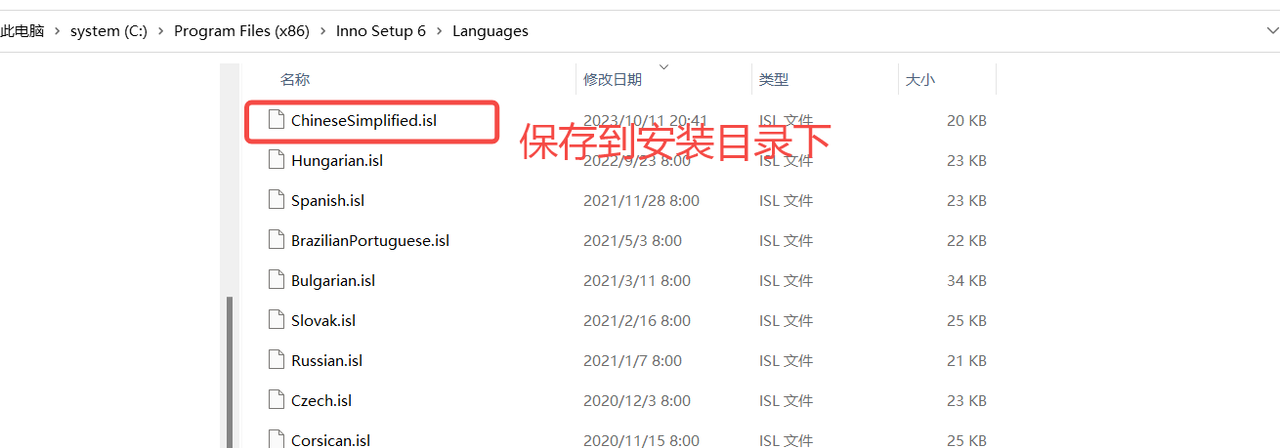Image resolution: width=1280 pixels, height=448 pixels.
Task: Click the Slovak.isl file icon
Action: [276, 320]
